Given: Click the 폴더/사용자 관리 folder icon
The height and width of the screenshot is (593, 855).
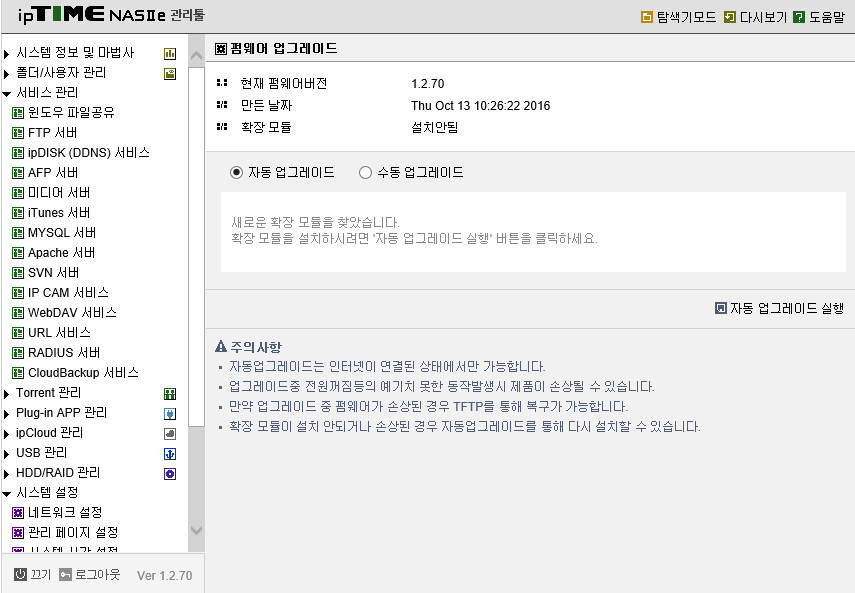Looking at the screenshot, I should click(x=170, y=74).
